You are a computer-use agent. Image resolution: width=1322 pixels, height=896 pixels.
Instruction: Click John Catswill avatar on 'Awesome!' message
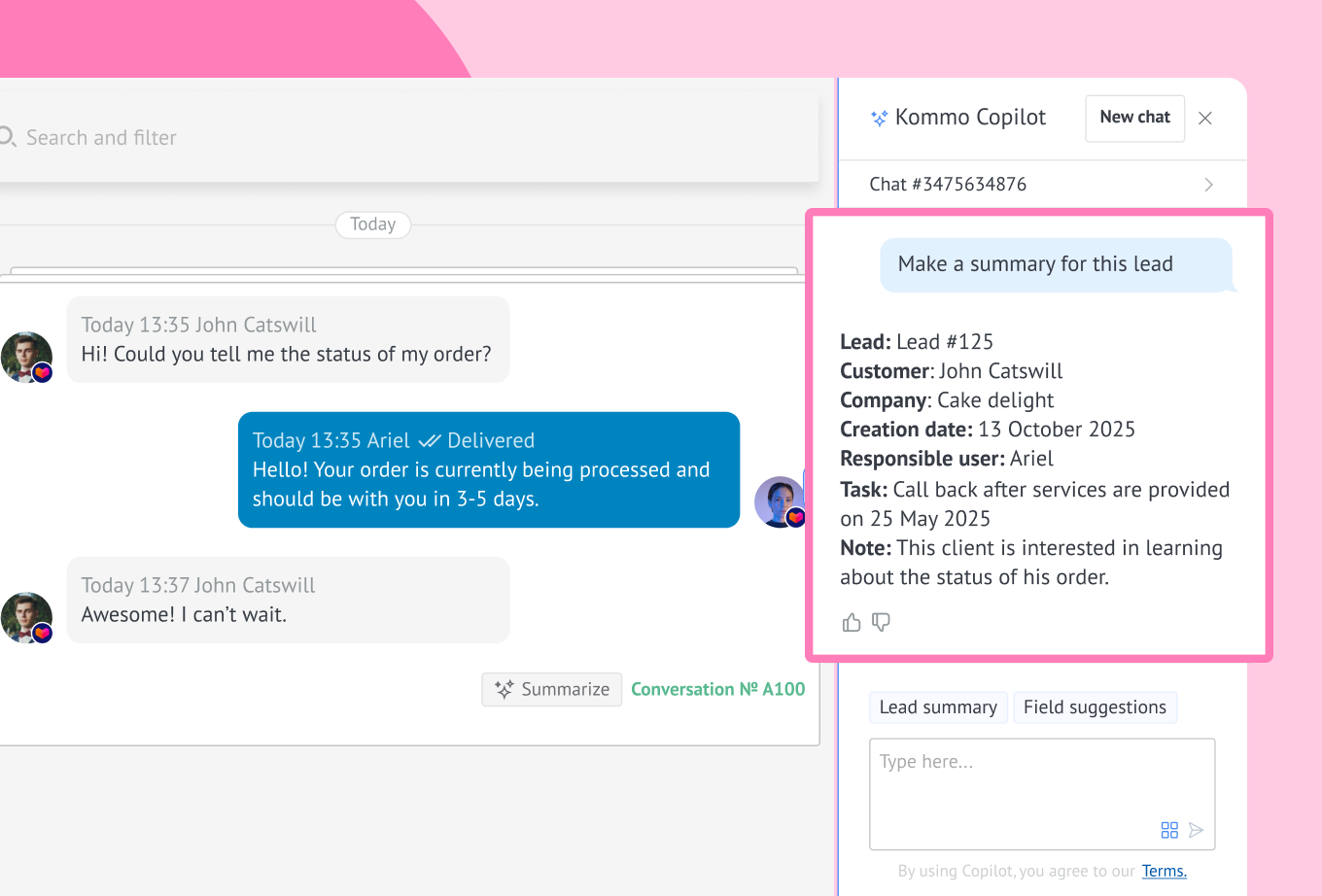click(26, 617)
